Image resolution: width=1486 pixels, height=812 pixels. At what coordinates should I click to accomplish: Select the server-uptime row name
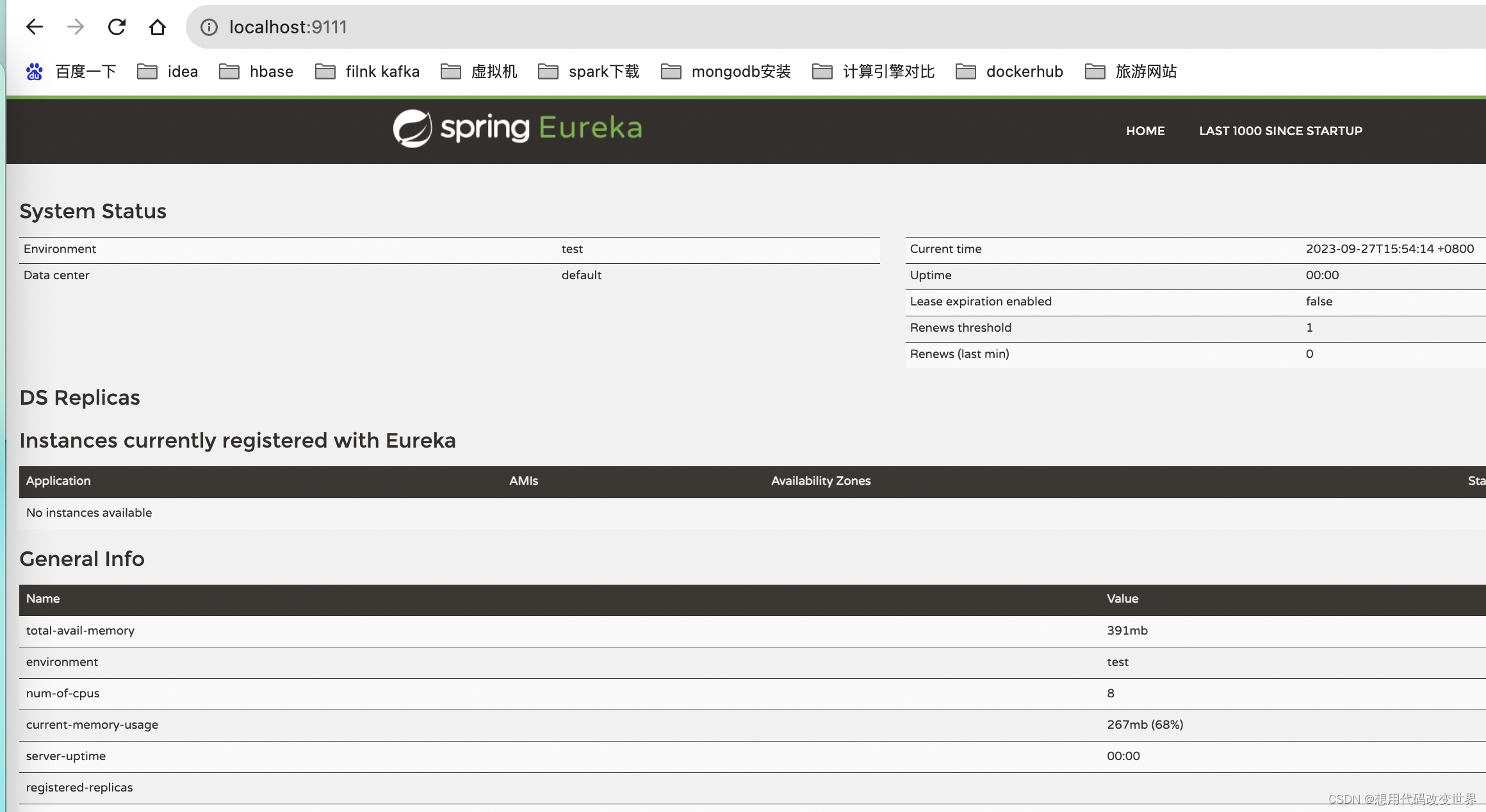tap(66, 756)
